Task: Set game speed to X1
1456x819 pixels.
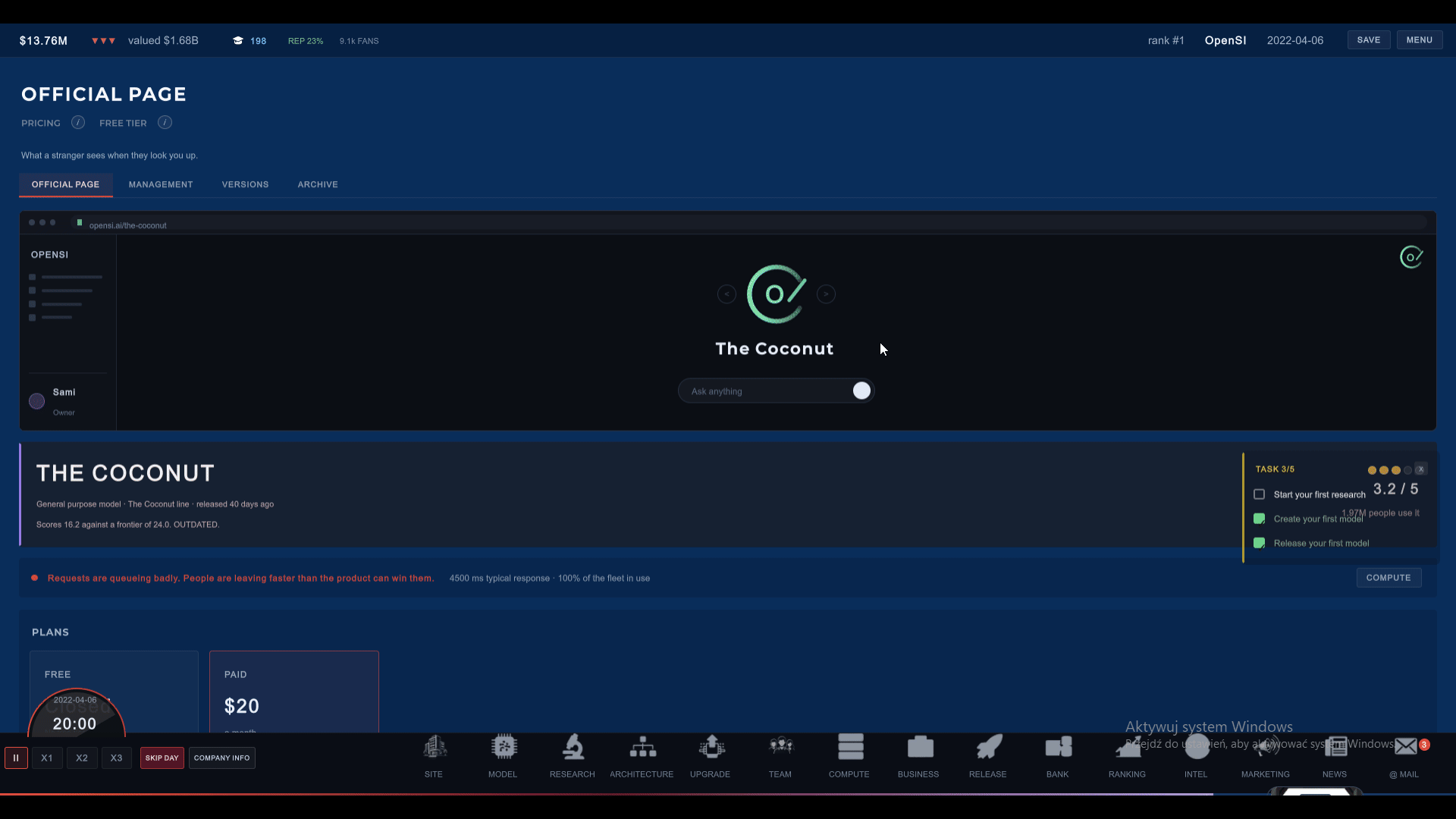Action: (x=47, y=758)
